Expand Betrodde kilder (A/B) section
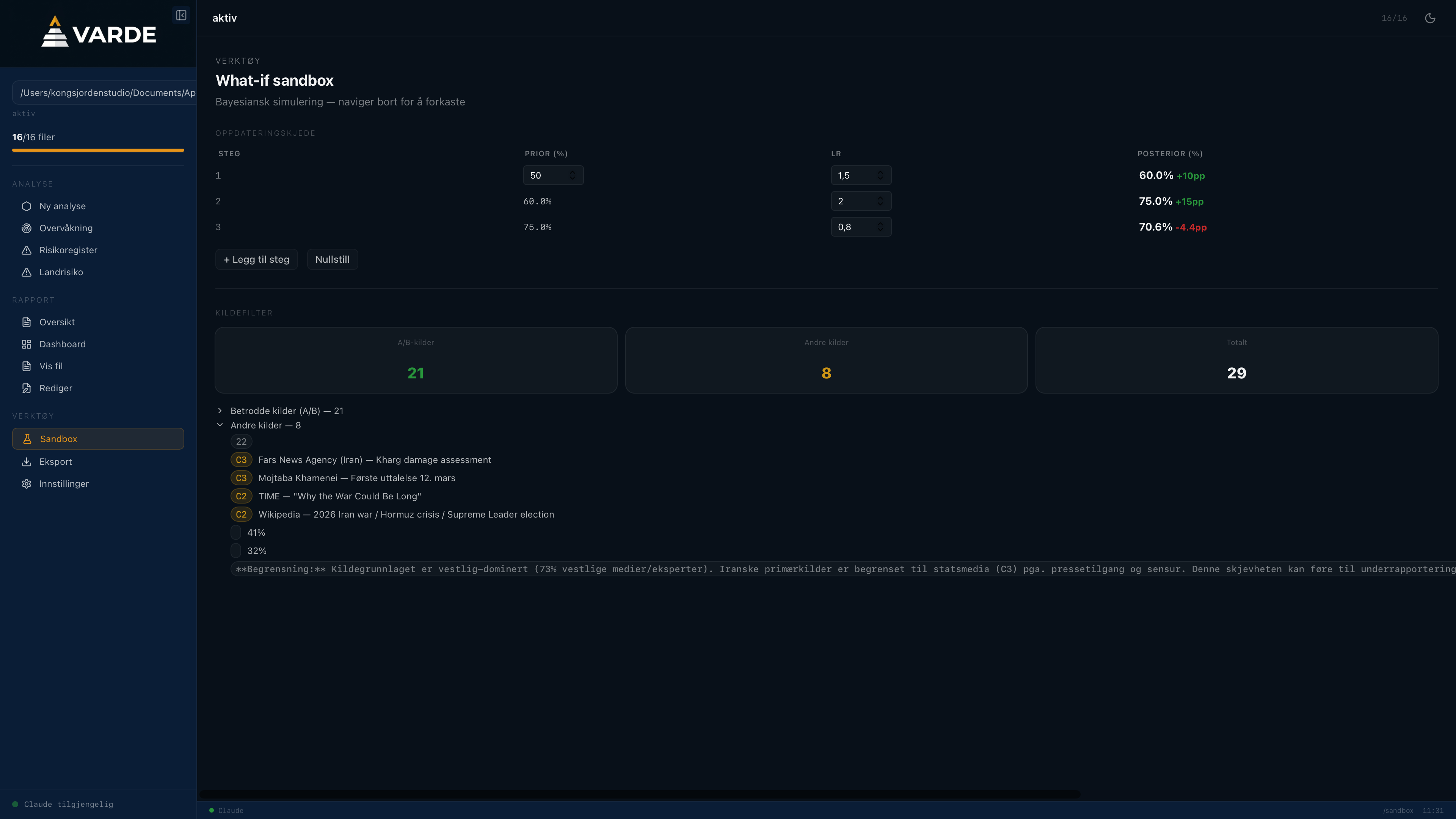1456x819 pixels. [220, 411]
